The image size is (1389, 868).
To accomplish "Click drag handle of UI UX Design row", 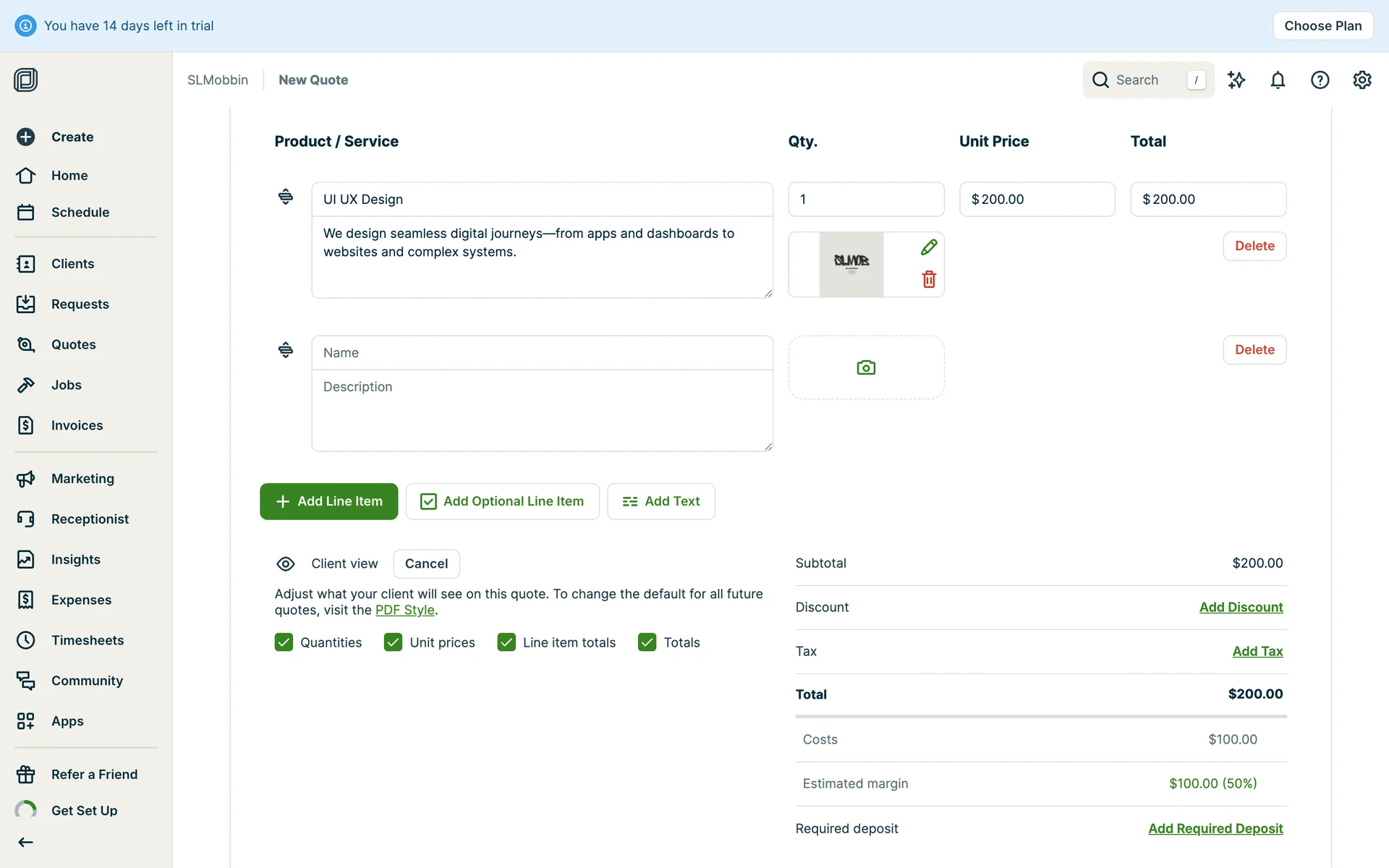I will click(x=286, y=197).
